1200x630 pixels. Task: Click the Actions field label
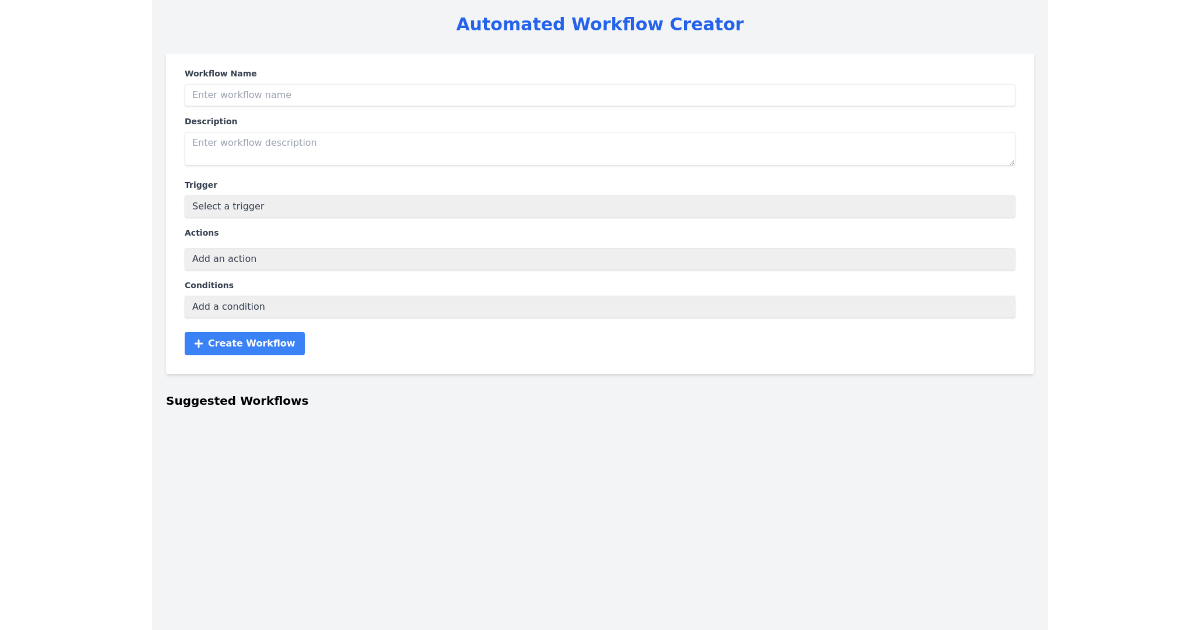tap(202, 232)
